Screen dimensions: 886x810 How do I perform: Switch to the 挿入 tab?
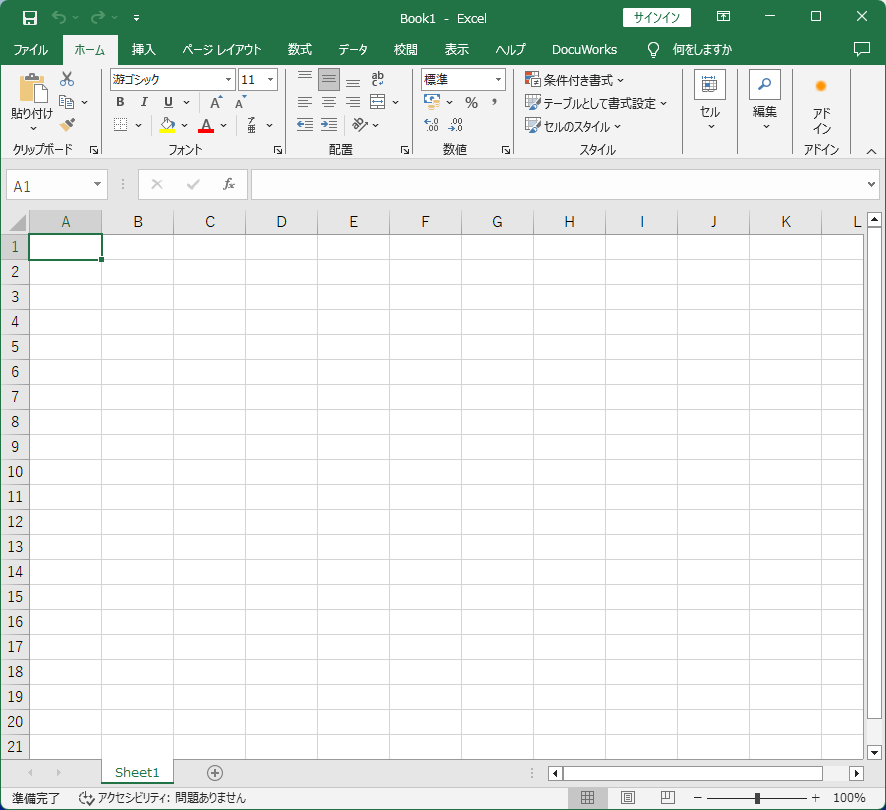point(144,50)
